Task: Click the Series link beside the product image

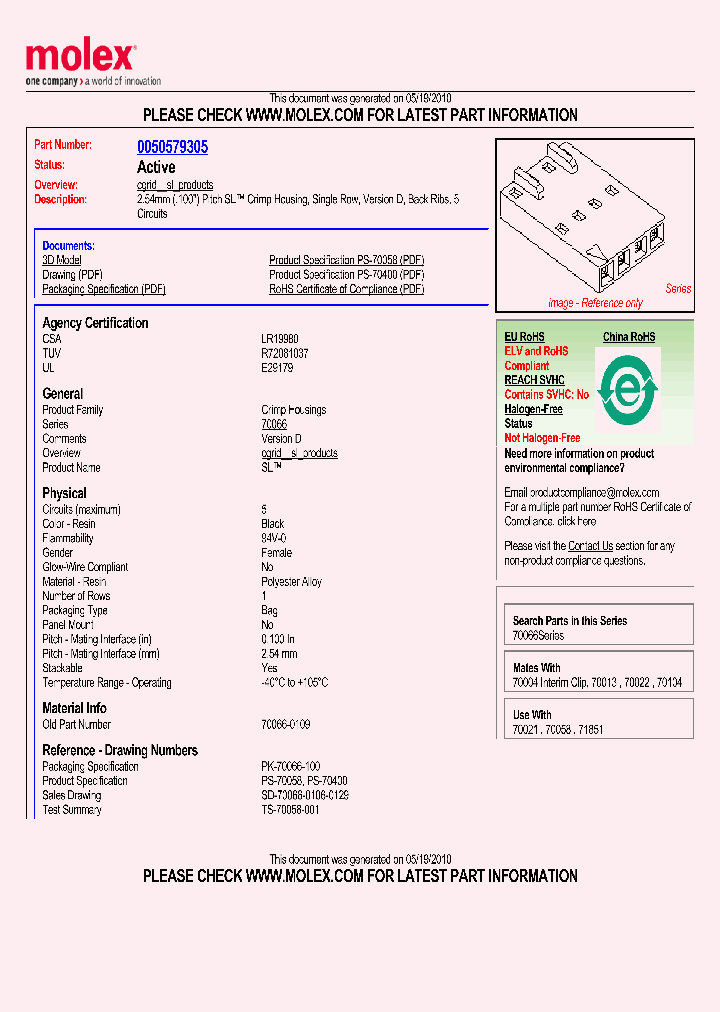Action: [x=678, y=289]
